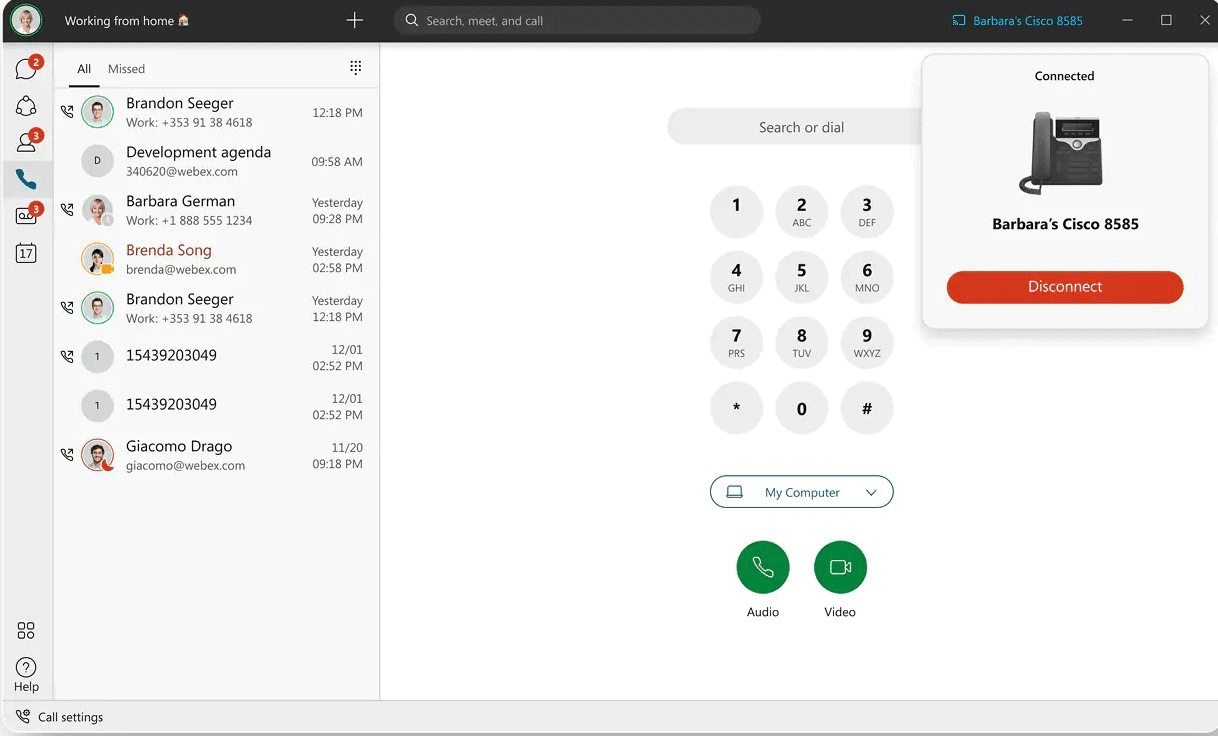Select the Barbara German call entry
The image size is (1218, 736).
[x=216, y=210]
